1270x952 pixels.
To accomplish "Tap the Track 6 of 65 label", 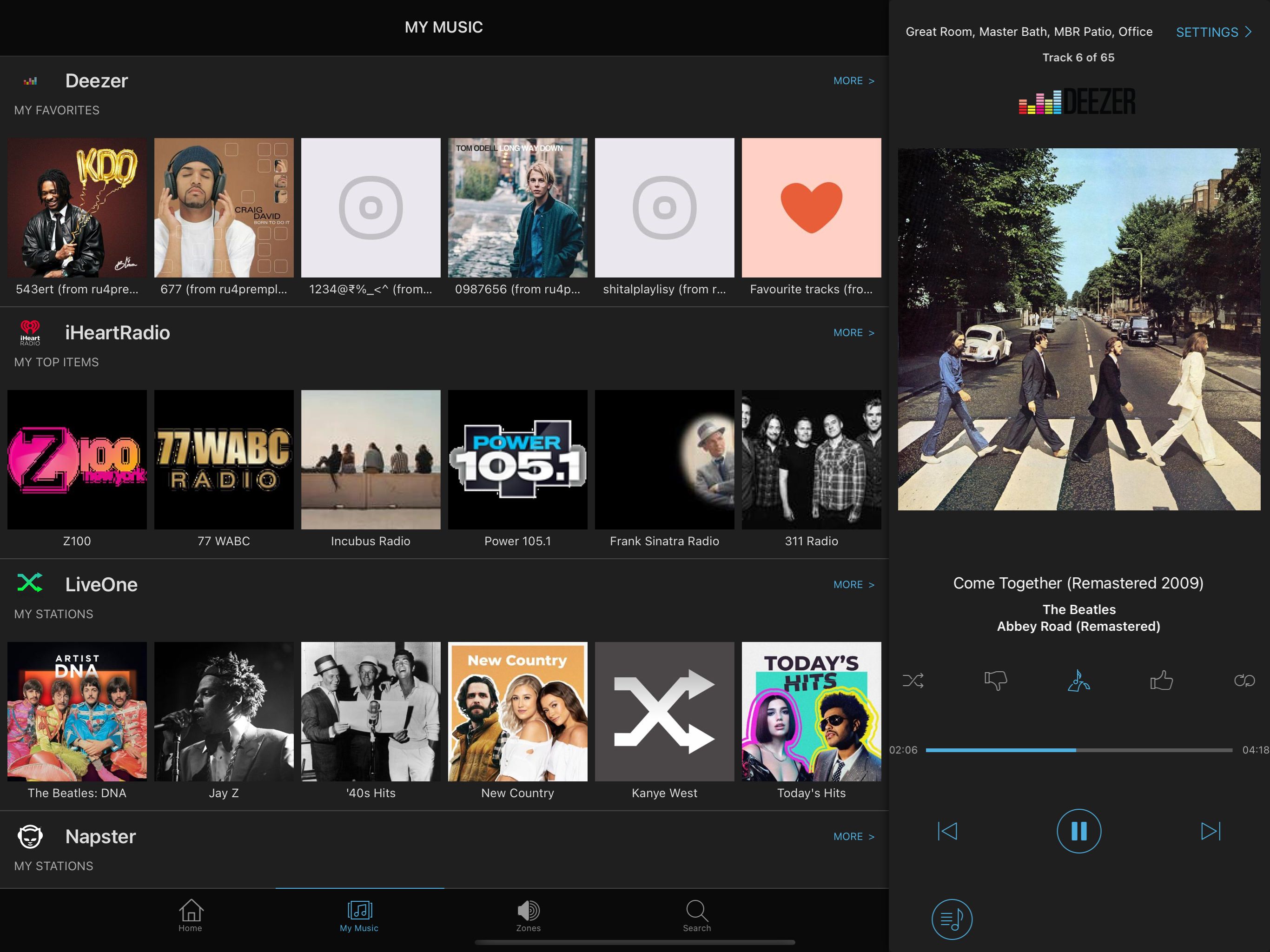I will 1079,58.
